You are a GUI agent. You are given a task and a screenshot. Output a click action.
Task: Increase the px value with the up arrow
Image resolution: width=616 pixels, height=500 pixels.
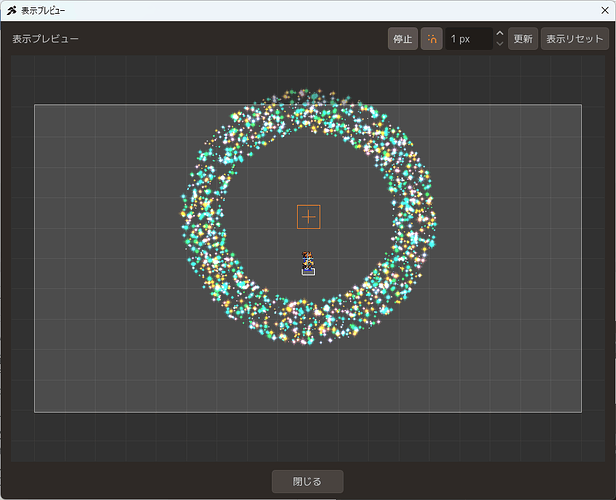500,34
